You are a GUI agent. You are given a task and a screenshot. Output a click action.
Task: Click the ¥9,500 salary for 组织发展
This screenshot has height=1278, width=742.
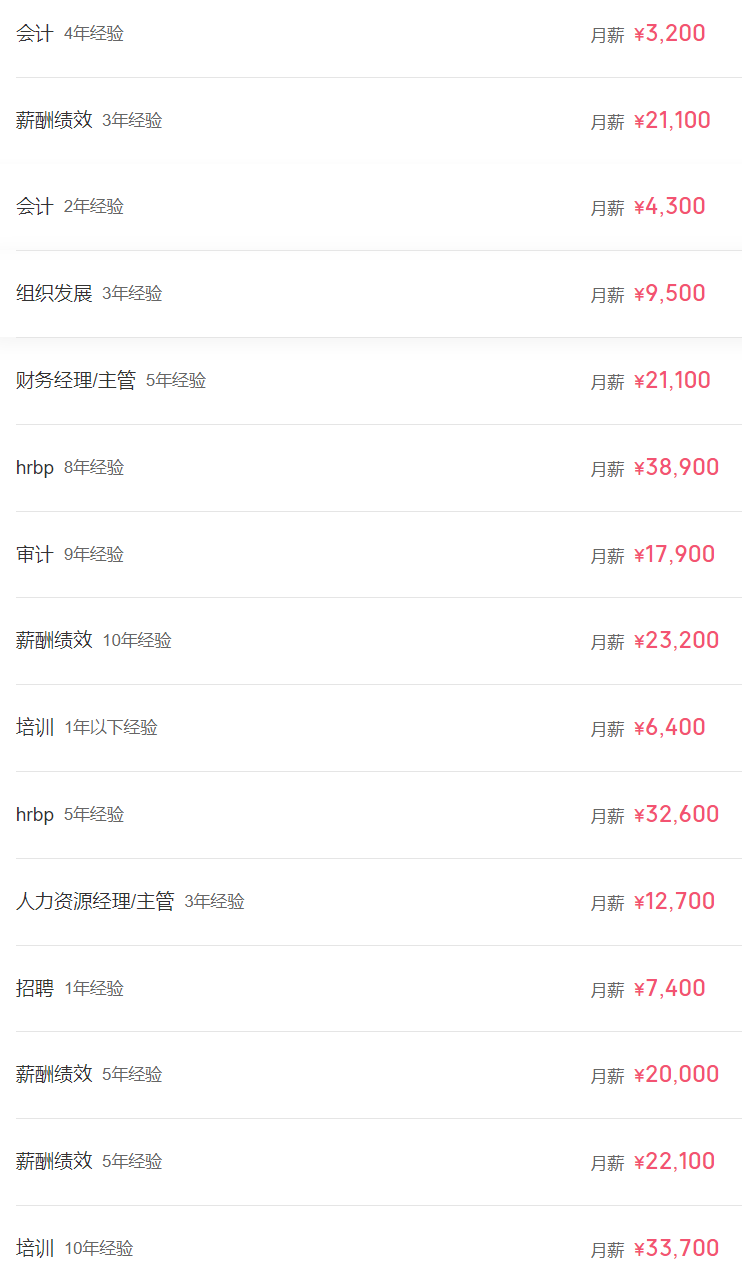coord(669,294)
